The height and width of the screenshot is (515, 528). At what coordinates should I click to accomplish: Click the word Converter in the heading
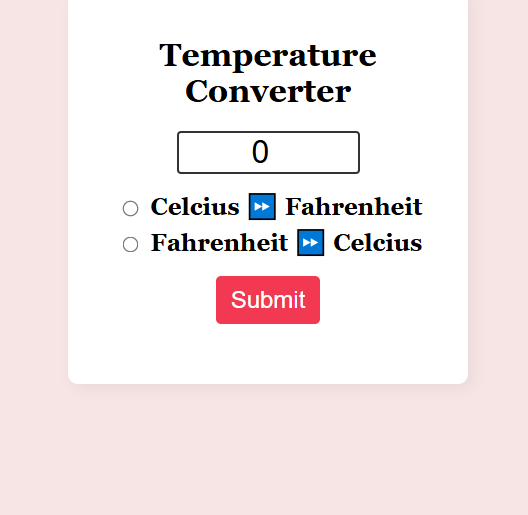click(268, 92)
